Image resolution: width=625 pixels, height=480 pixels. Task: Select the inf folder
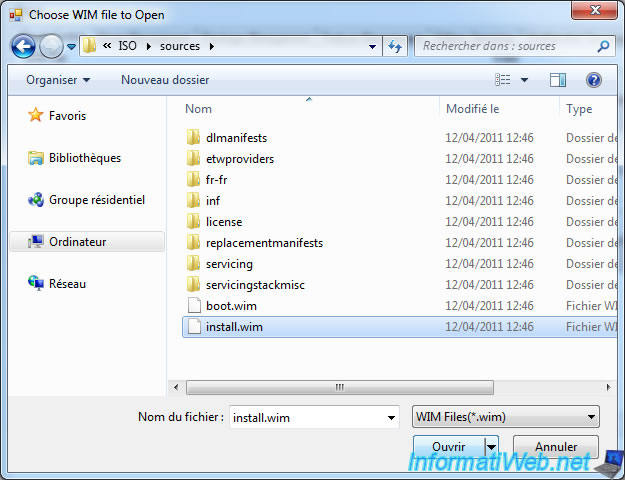click(213, 201)
